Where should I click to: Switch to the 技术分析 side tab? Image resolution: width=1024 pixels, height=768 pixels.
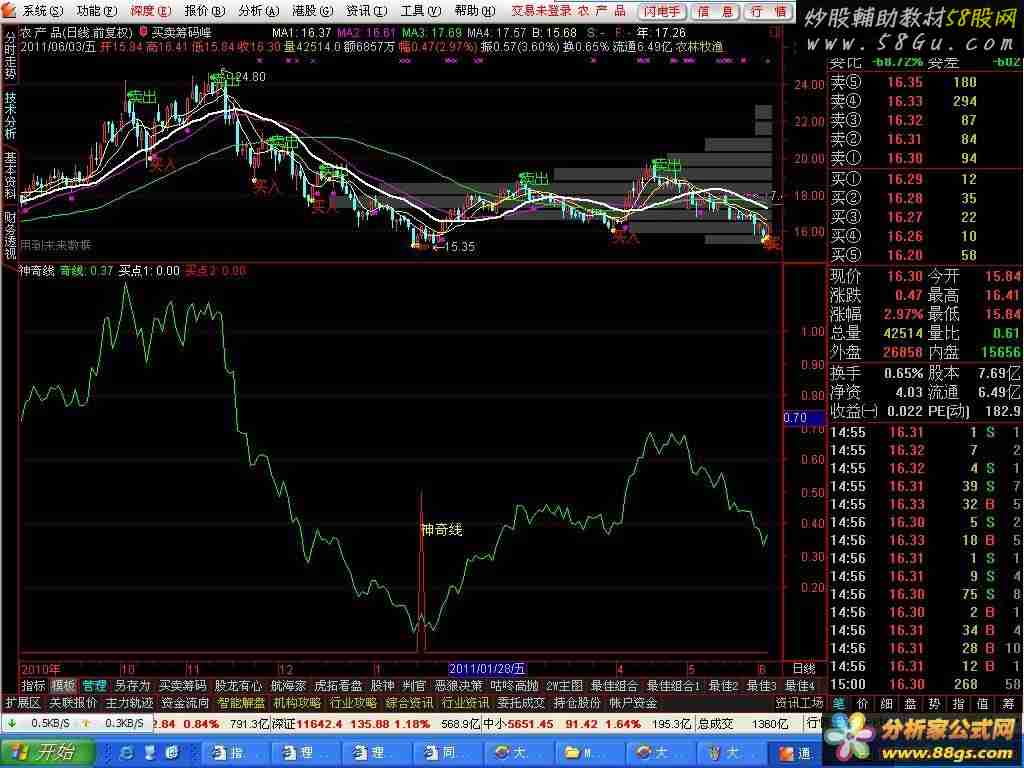coord(10,117)
